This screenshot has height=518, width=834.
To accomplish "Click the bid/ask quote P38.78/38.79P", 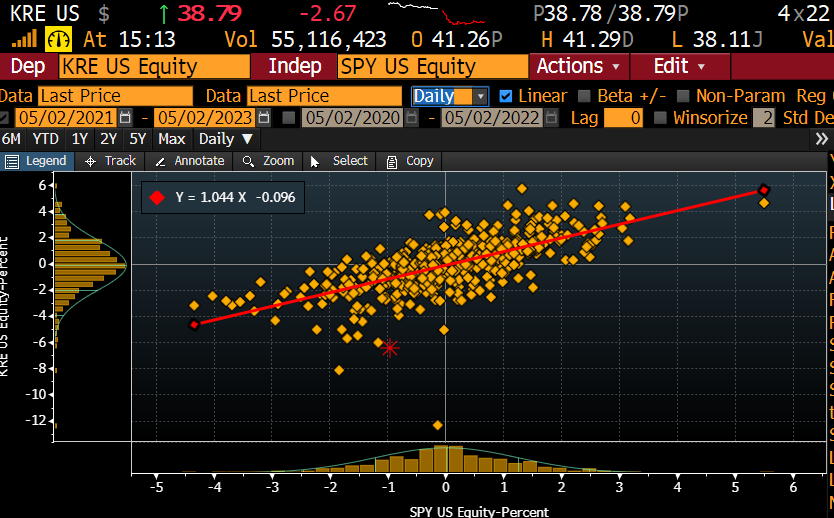I will [x=611, y=13].
